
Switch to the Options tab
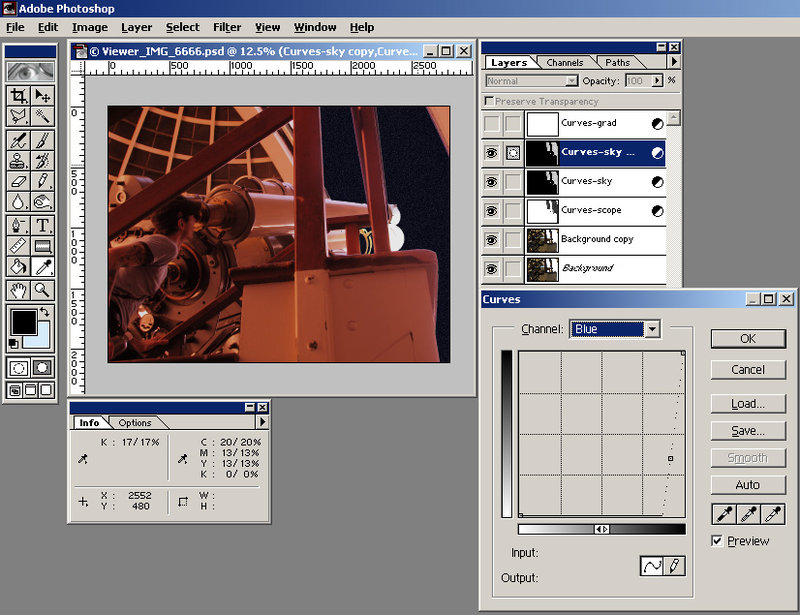coord(135,423)
